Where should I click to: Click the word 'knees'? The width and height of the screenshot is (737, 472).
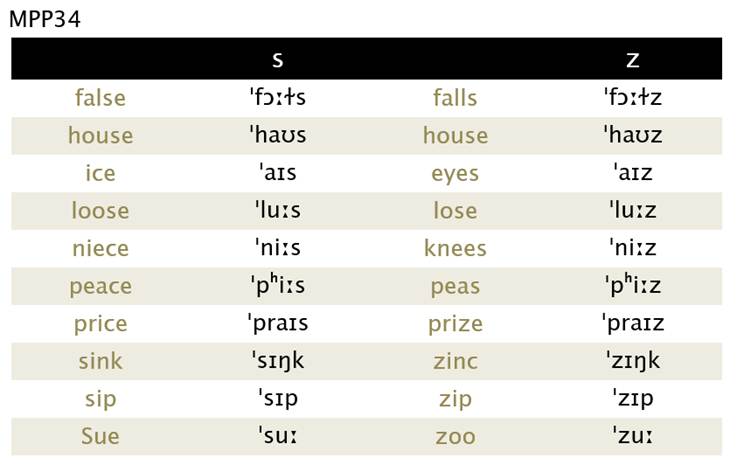455,248
